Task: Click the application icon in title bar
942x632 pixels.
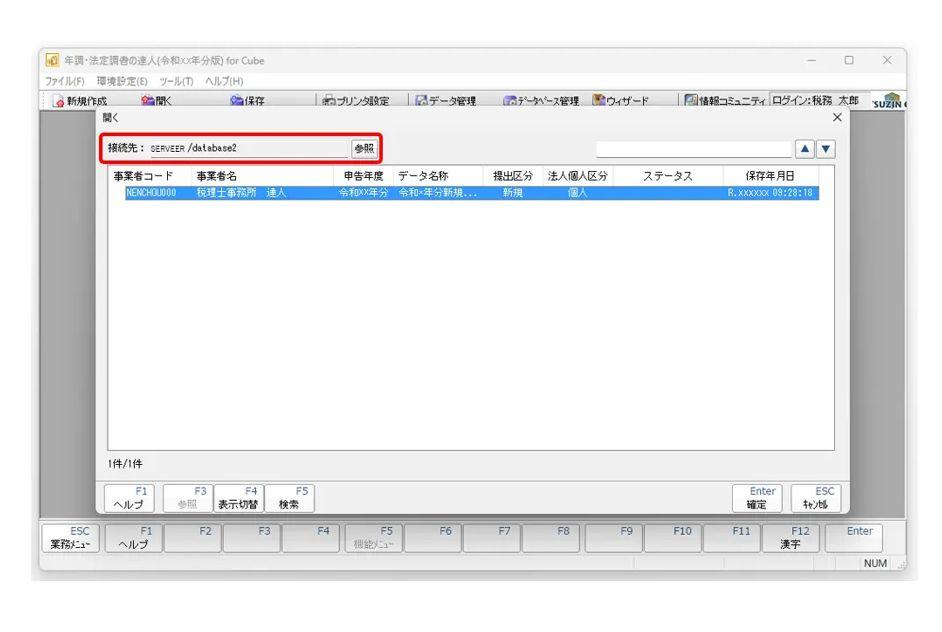Action: [x=53, y=60]
